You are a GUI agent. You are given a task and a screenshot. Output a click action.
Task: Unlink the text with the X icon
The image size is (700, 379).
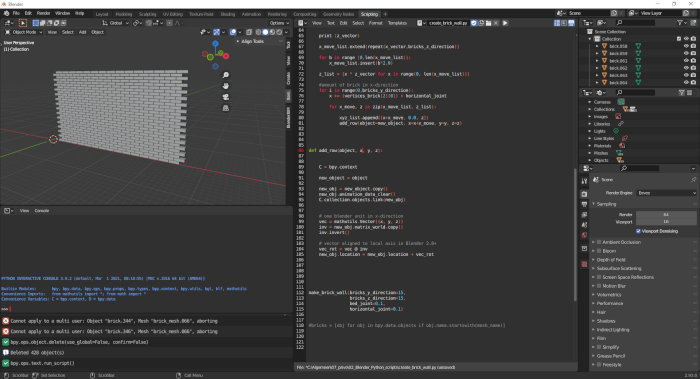click(x=496, y=23)
